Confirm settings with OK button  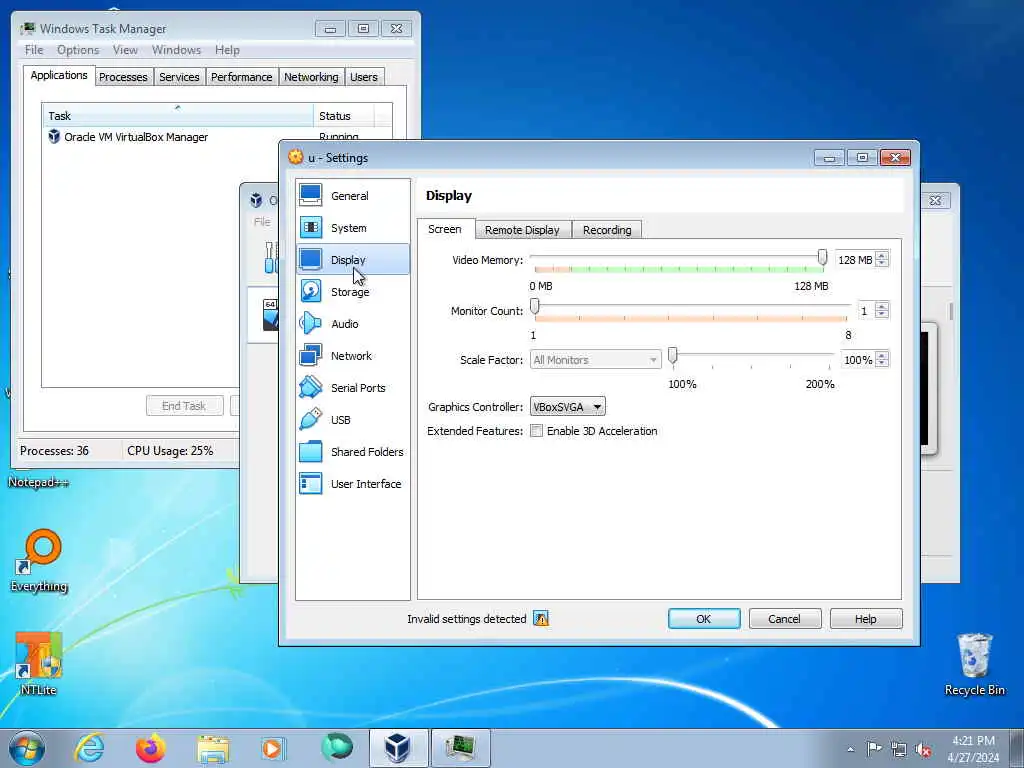[x=704, y=618]
